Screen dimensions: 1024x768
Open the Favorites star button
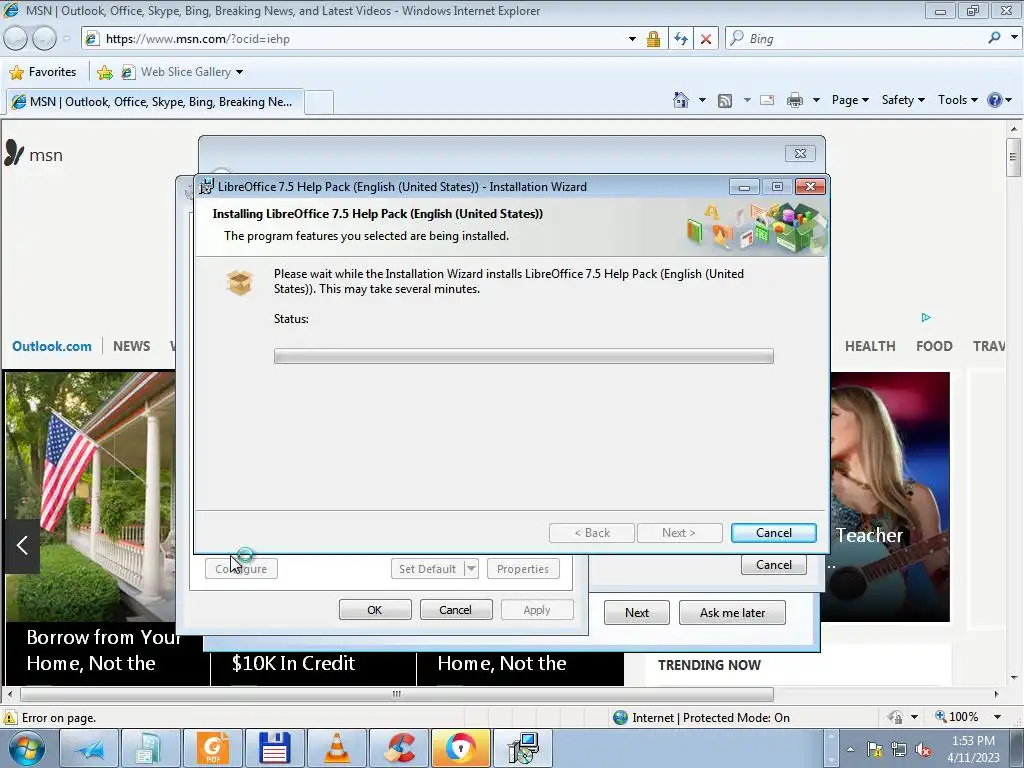[44, 72]
